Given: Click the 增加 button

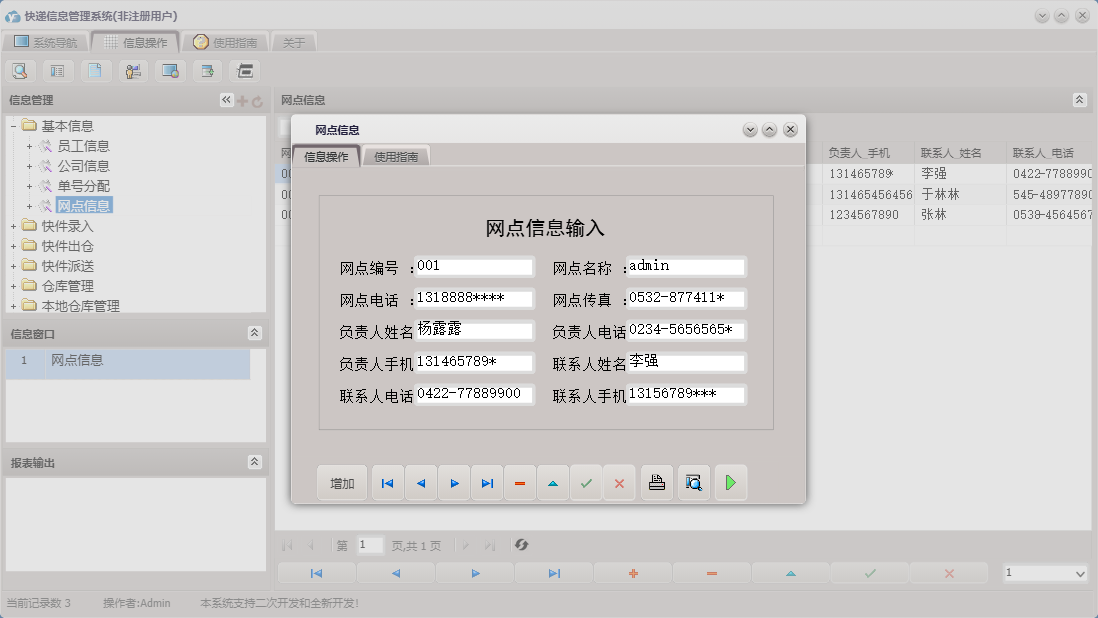Looking at the screenshot, I should (x=341, y=482).
